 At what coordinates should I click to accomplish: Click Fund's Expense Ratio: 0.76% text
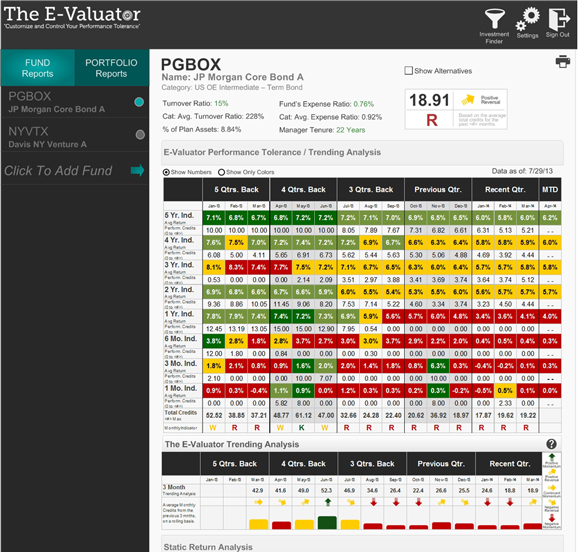click(x=326, y=104)
